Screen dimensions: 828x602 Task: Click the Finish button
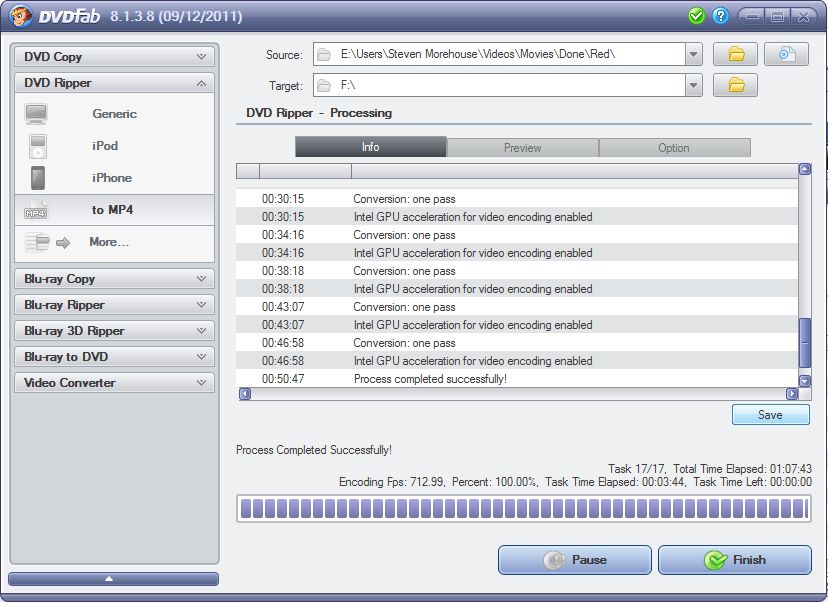pos(735,560)
